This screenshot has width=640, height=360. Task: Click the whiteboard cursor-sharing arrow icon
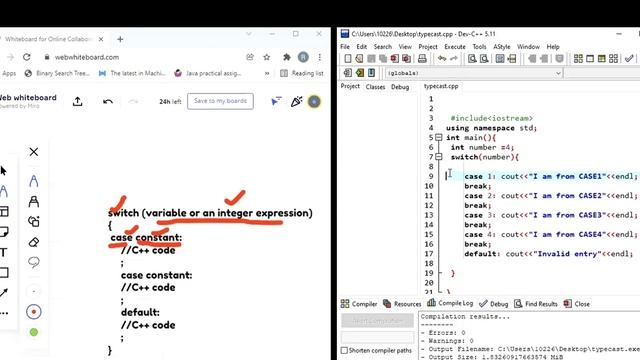point(276,101)
